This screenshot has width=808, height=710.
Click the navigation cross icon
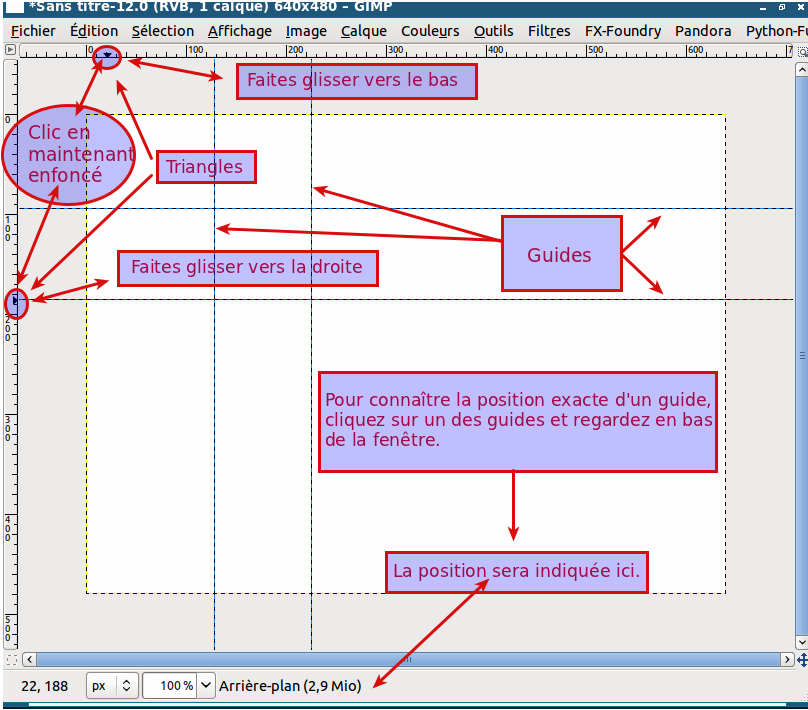coord(802,660)
